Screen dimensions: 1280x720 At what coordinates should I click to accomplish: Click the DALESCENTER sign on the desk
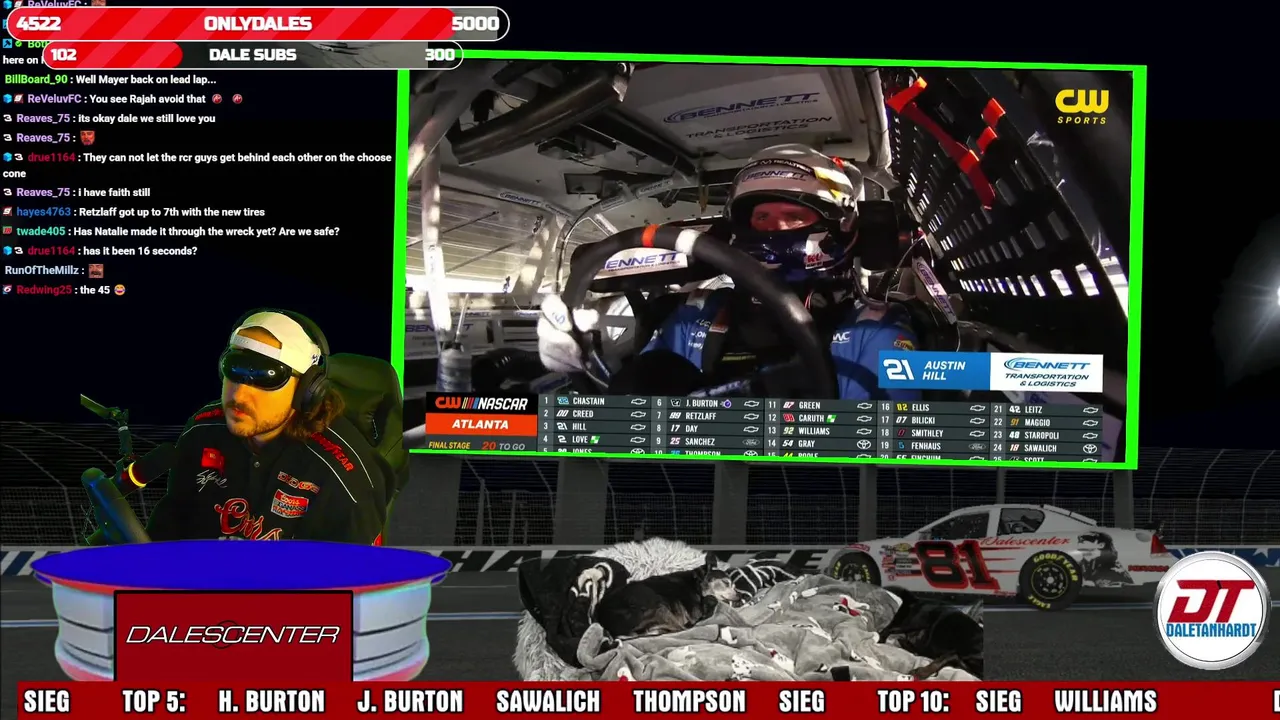tap(233, 635)
